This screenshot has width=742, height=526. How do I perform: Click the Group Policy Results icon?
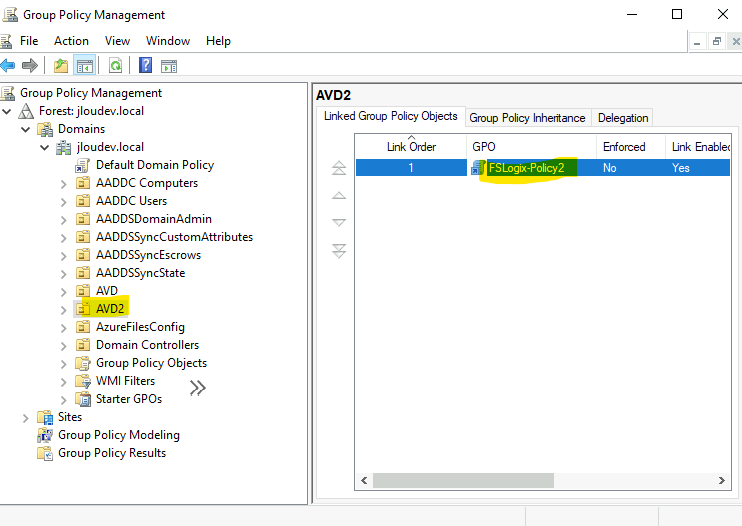click(x=45, y=453)
